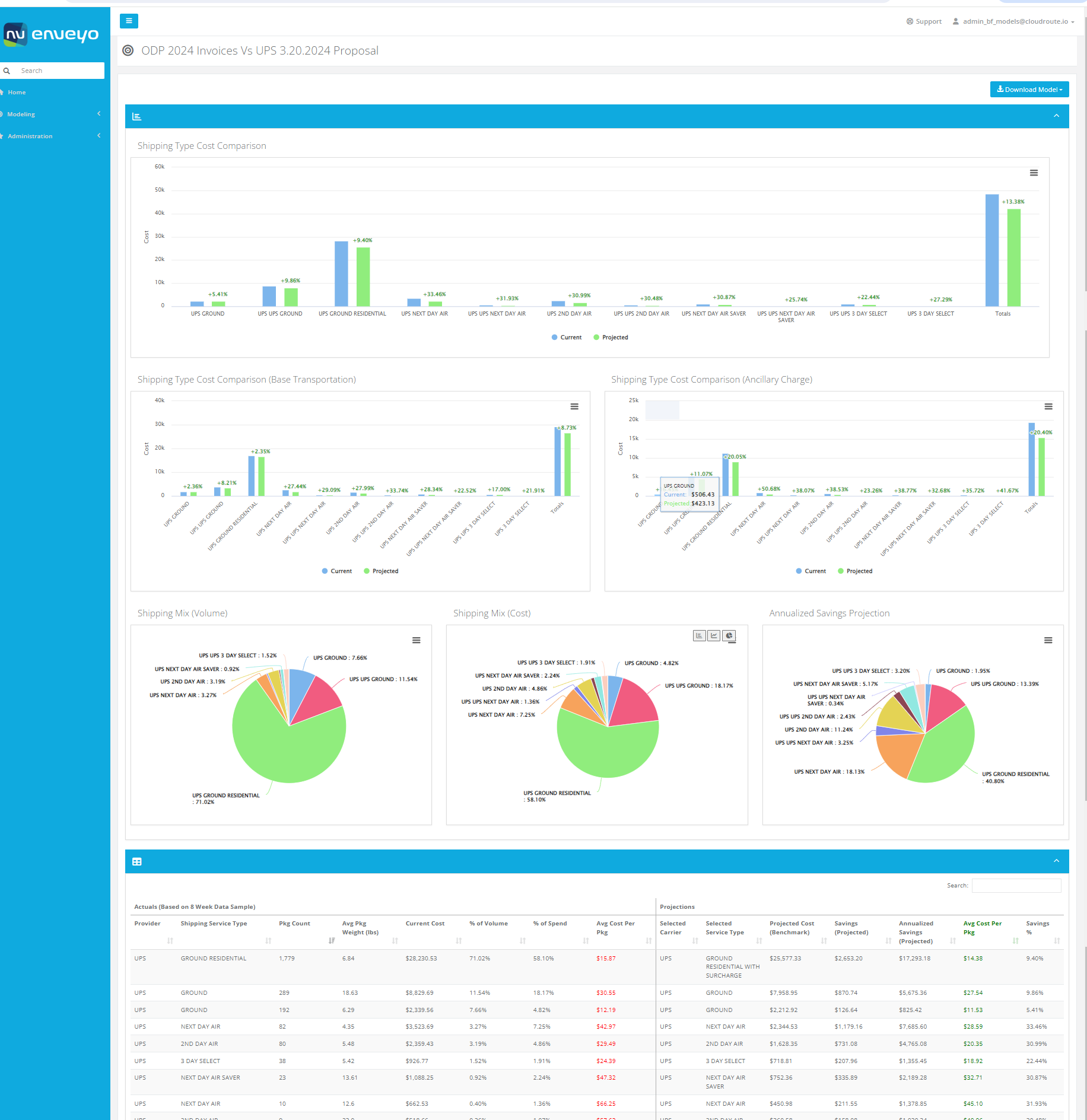This screenshot has height=1120, width=1087.
Task: Click the $28,230.53 current cost cell
Action: [421, 958]
